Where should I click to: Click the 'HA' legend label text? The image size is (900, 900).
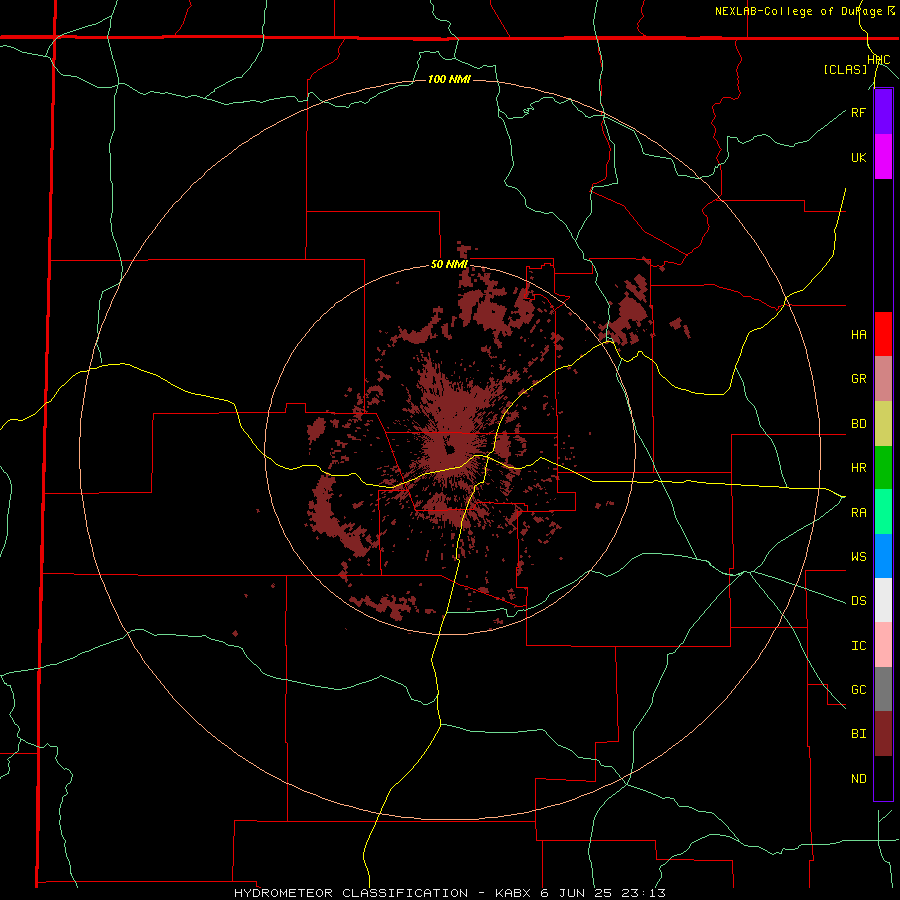(x=858, y=335)
